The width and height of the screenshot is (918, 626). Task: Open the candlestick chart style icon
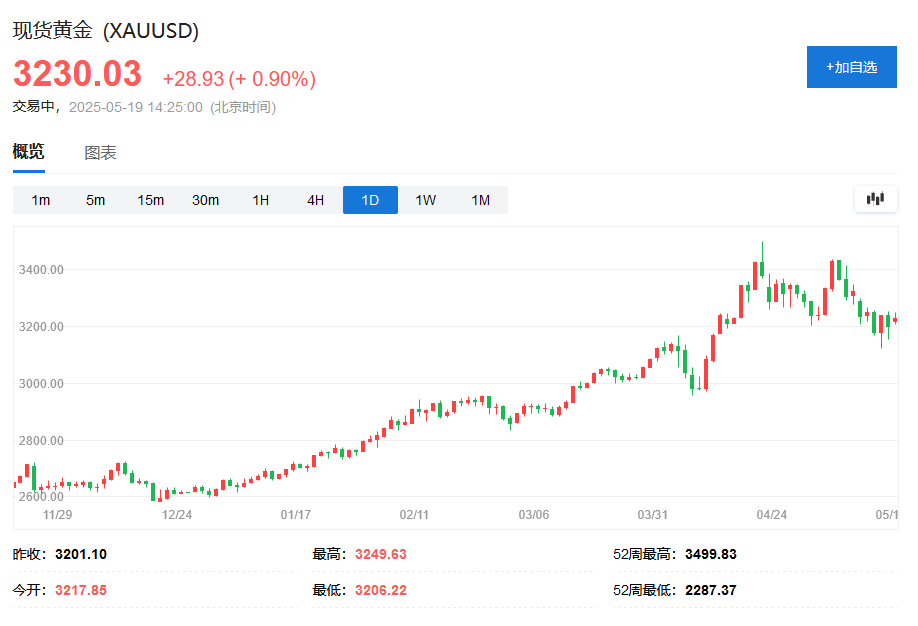pyautogui.click(x=874, y=199)
